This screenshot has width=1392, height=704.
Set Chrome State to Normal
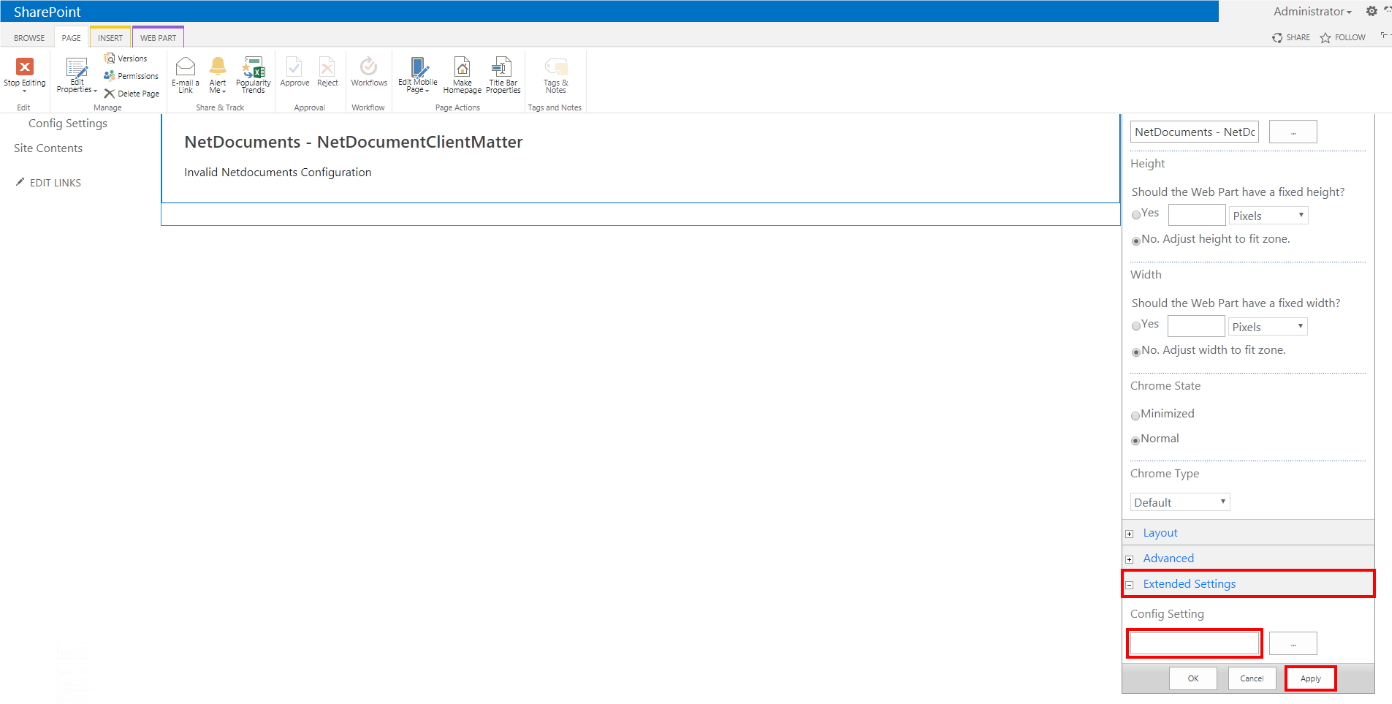(1136, 440)
